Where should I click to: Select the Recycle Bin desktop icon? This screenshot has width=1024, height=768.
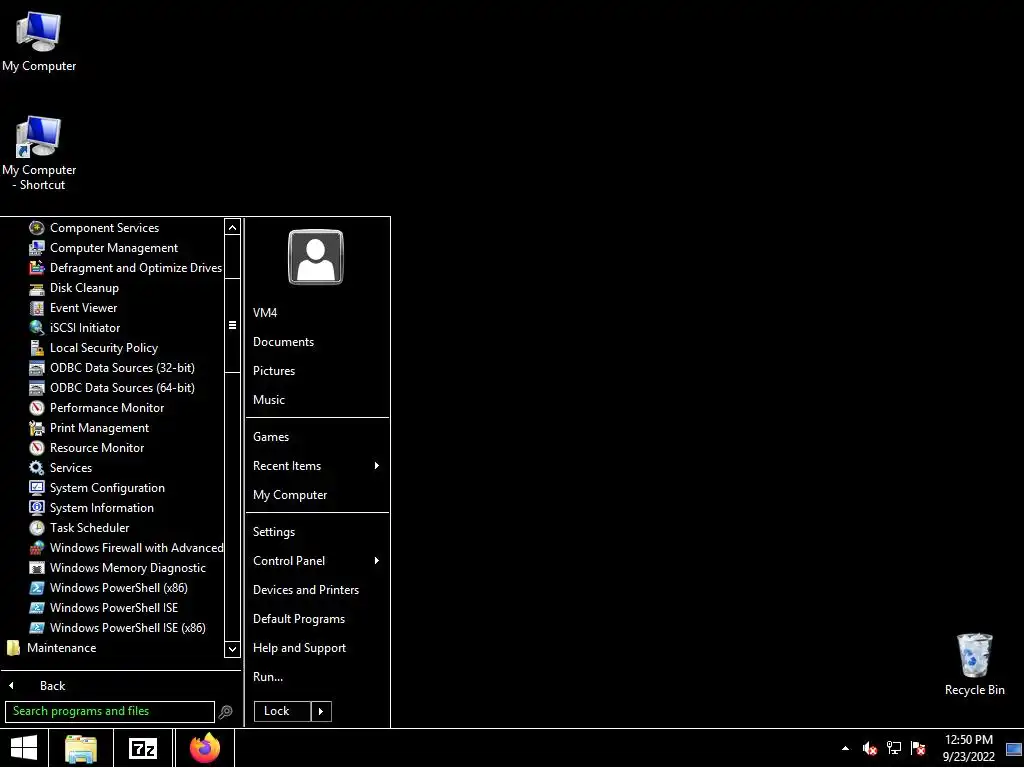point(974,664)
